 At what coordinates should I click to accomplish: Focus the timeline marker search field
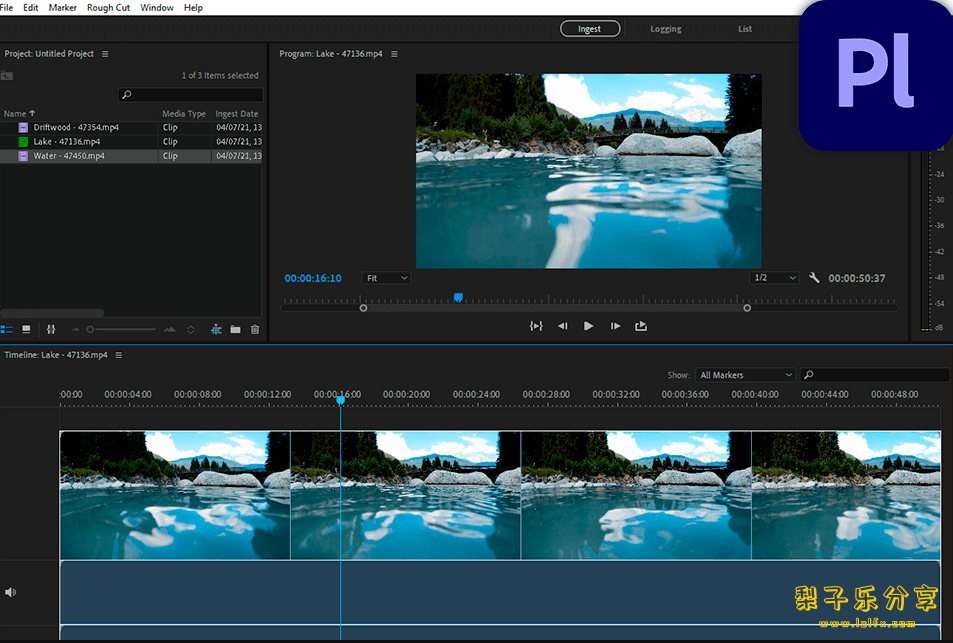point(875,375)
